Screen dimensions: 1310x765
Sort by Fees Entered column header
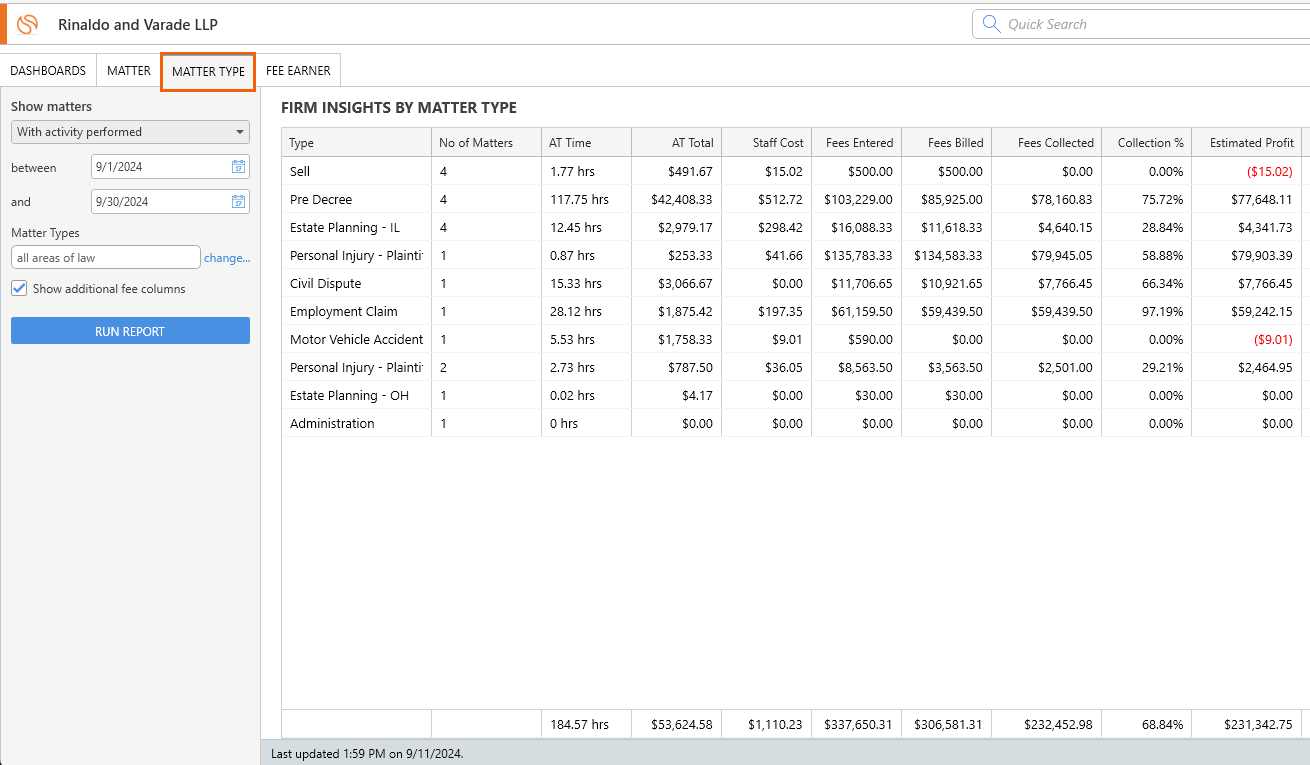(856, 143)
